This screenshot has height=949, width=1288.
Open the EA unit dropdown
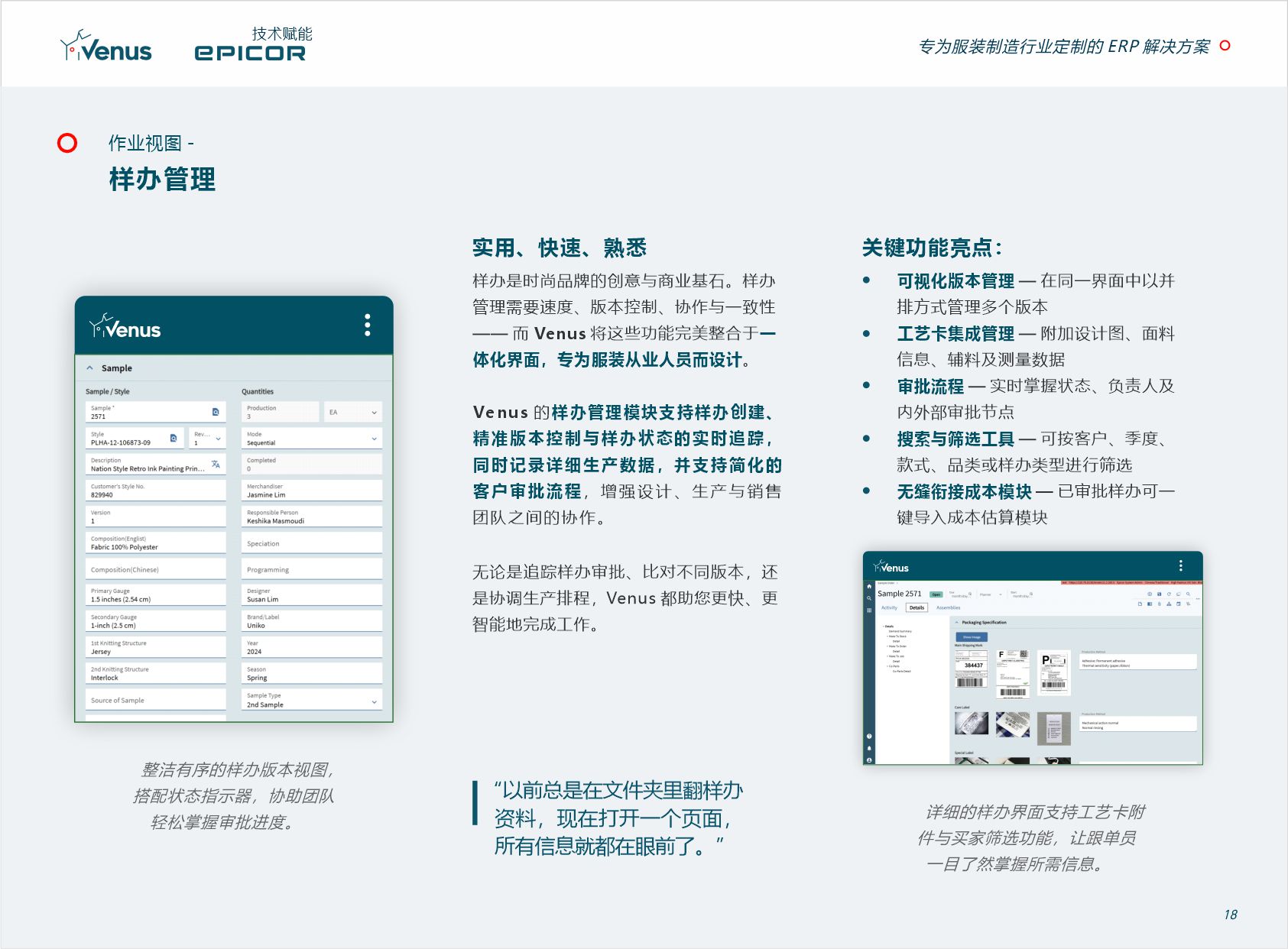tap(353, 412)
